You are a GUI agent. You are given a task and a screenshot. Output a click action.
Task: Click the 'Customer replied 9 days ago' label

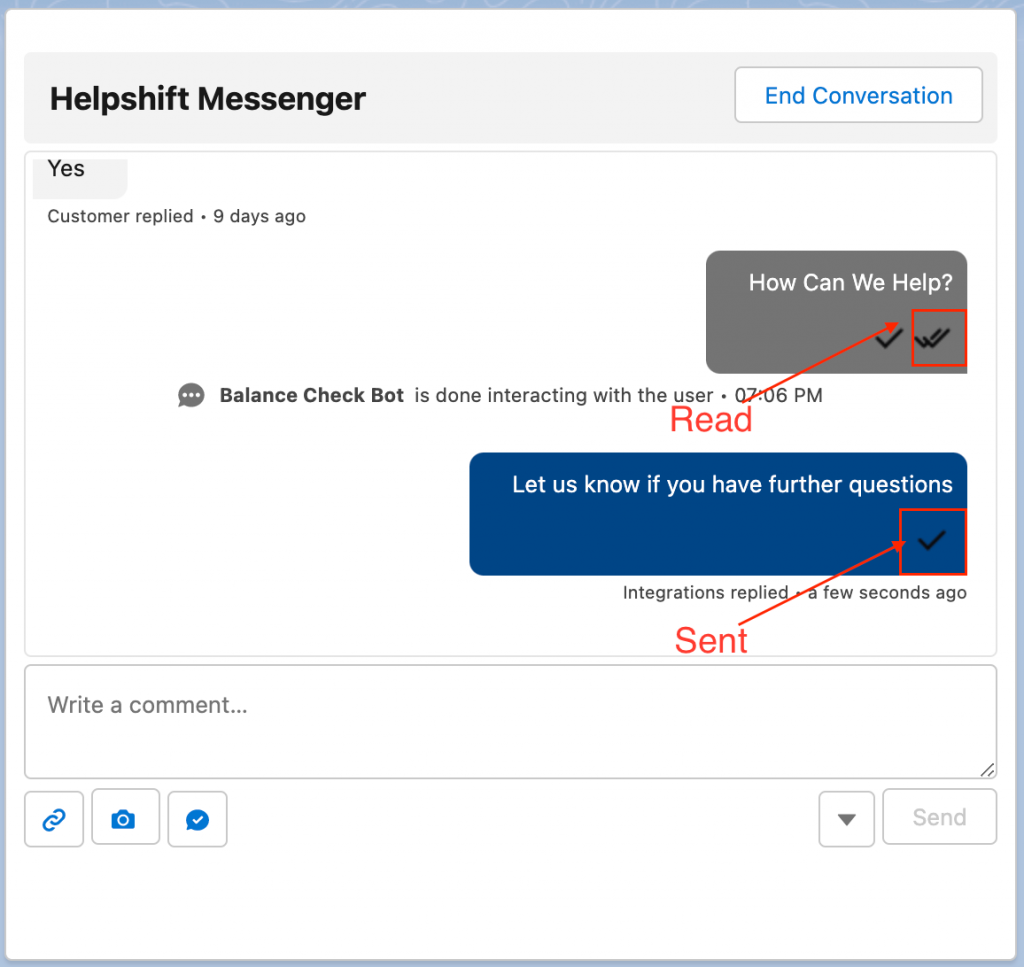pos(177,216)
